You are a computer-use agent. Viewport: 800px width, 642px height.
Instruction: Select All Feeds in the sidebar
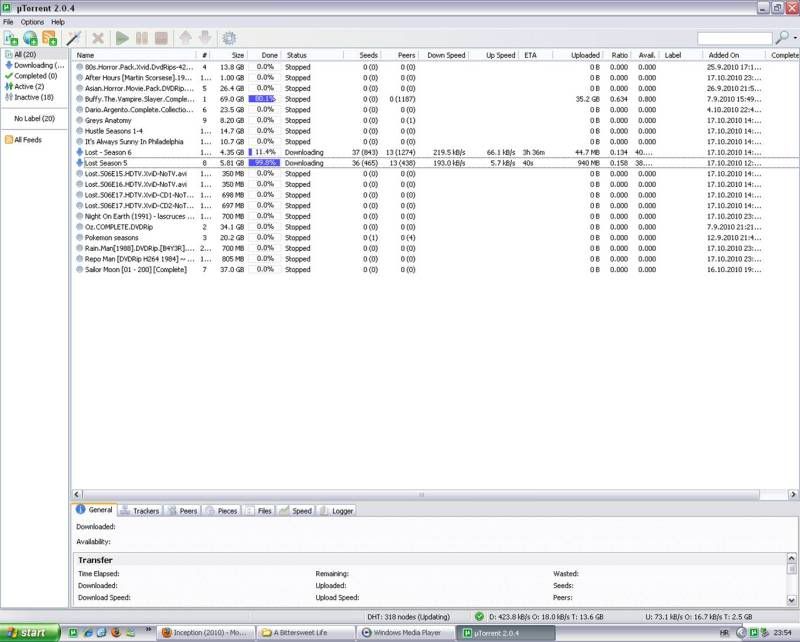point(27,140)
